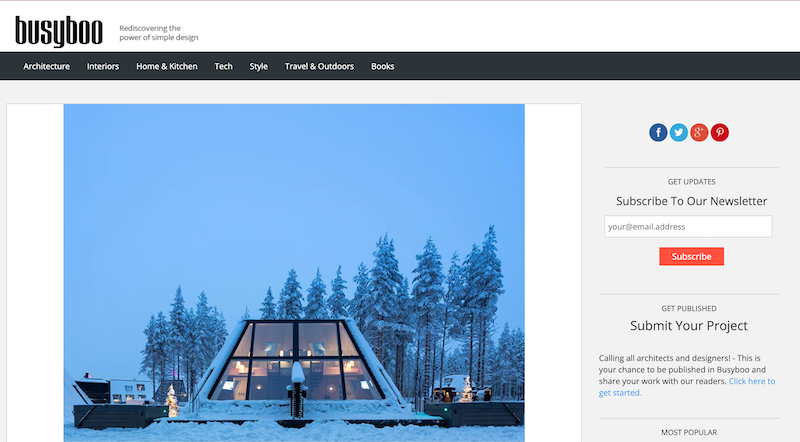Select the Books navigation item
800x442 pixels.
pyautogui.click(x=383, y=66)
